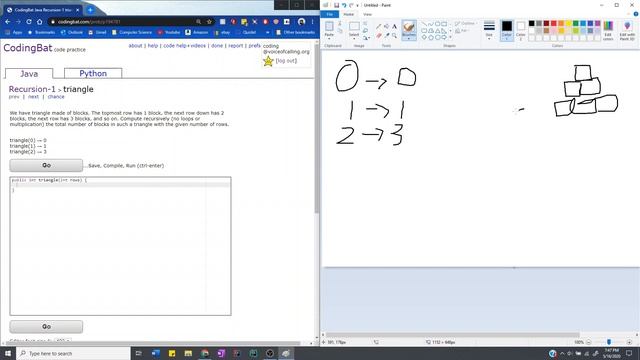Open Edit with Paint 3D
Viewport: 640px width, 360px height.
(x=627, y=31)
